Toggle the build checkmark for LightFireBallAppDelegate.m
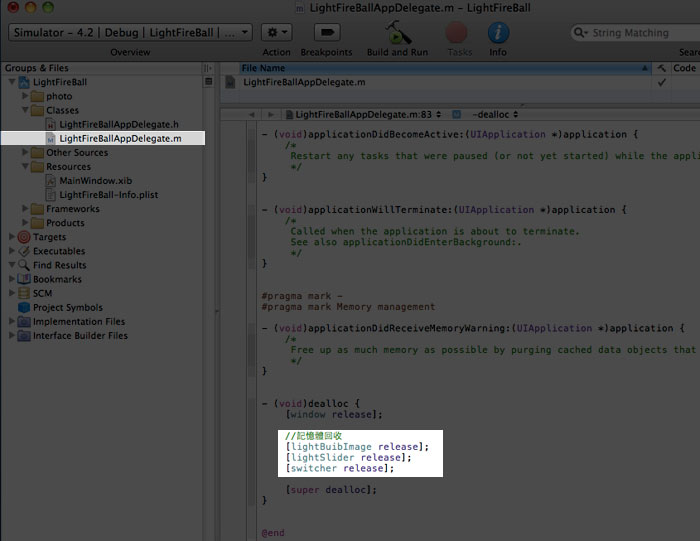 [x=662, y=82]
